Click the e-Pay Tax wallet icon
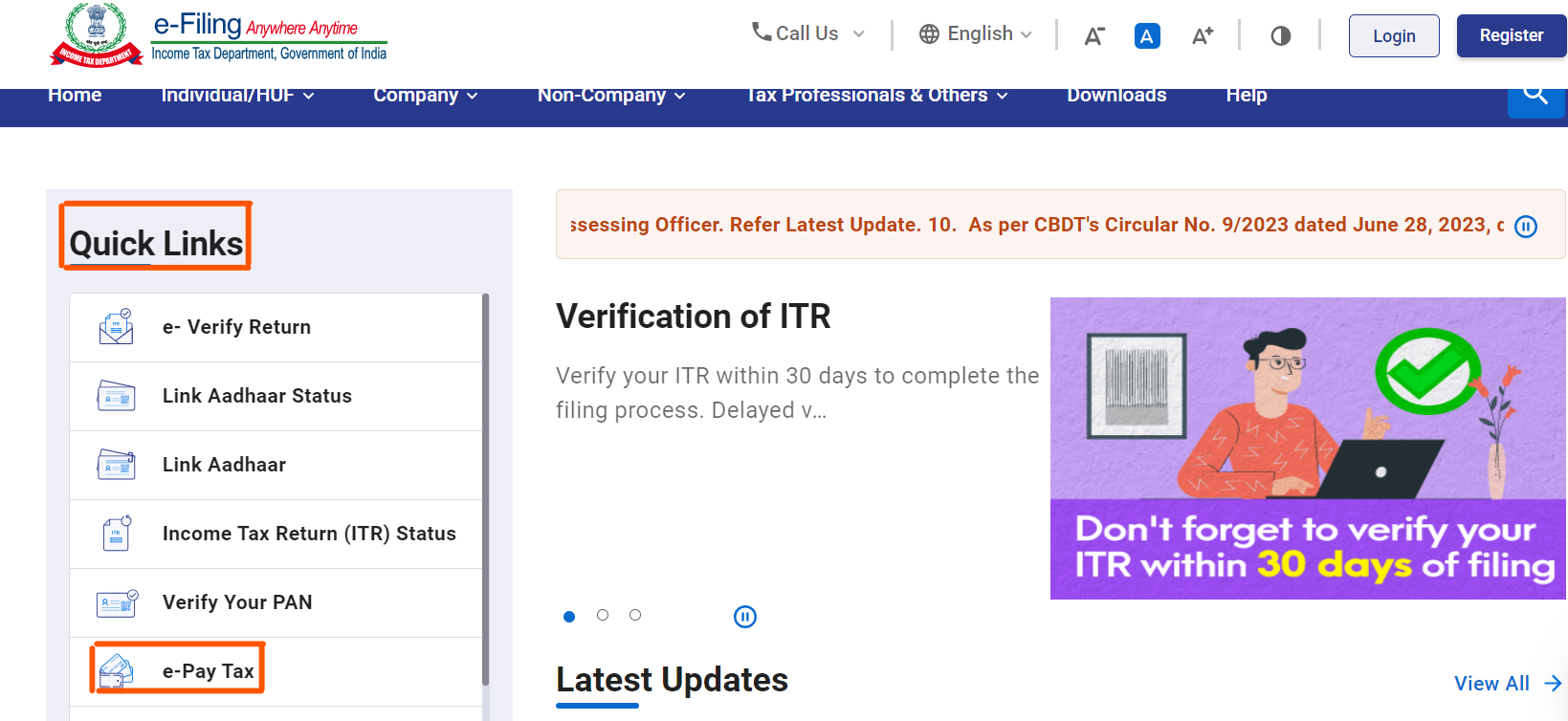The image size is (1568, 721). coord(117,670)
